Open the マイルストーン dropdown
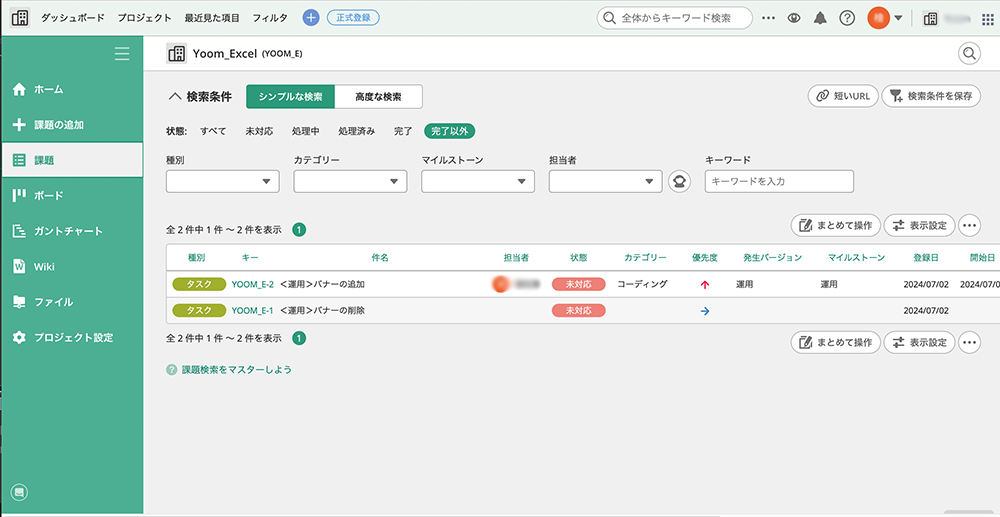The image size is (1000, 517). click(478, 181)
